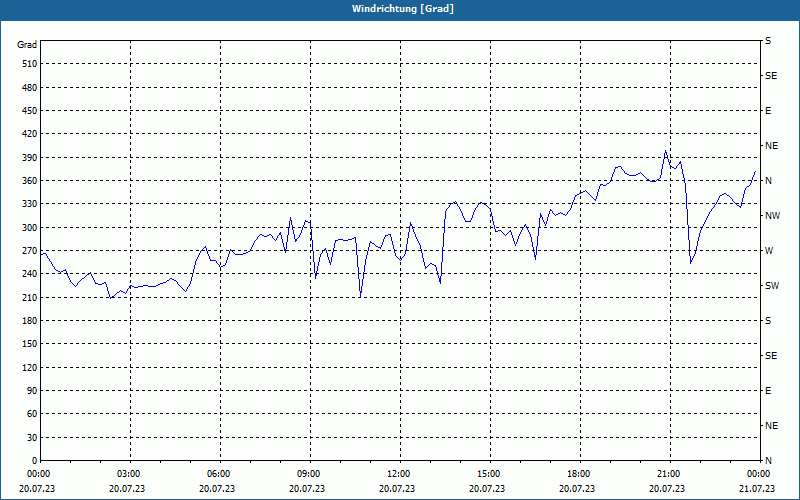Click the 18:00 time axis label

[578, 474]
